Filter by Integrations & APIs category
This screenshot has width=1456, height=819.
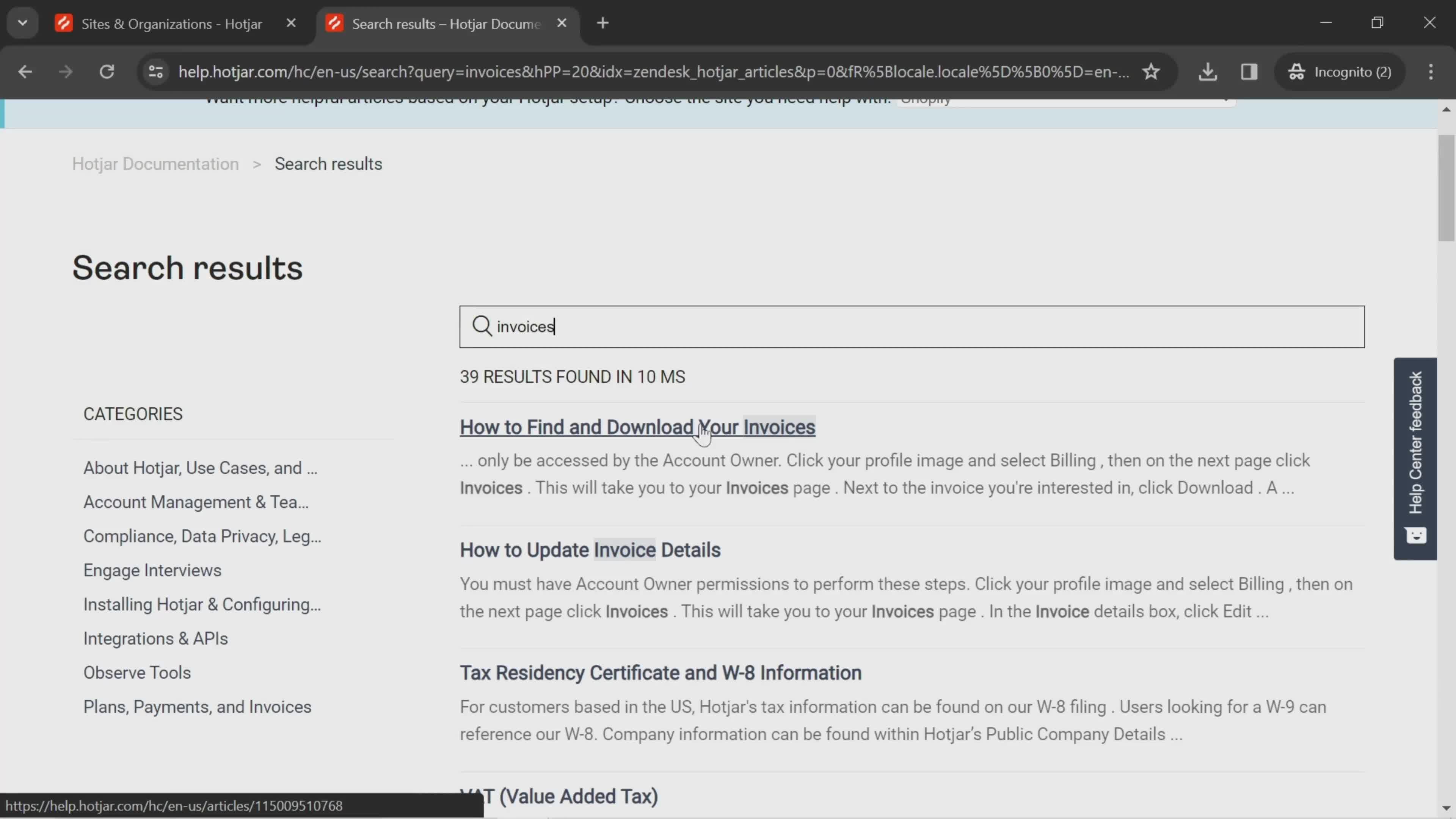tap(155, 638)
